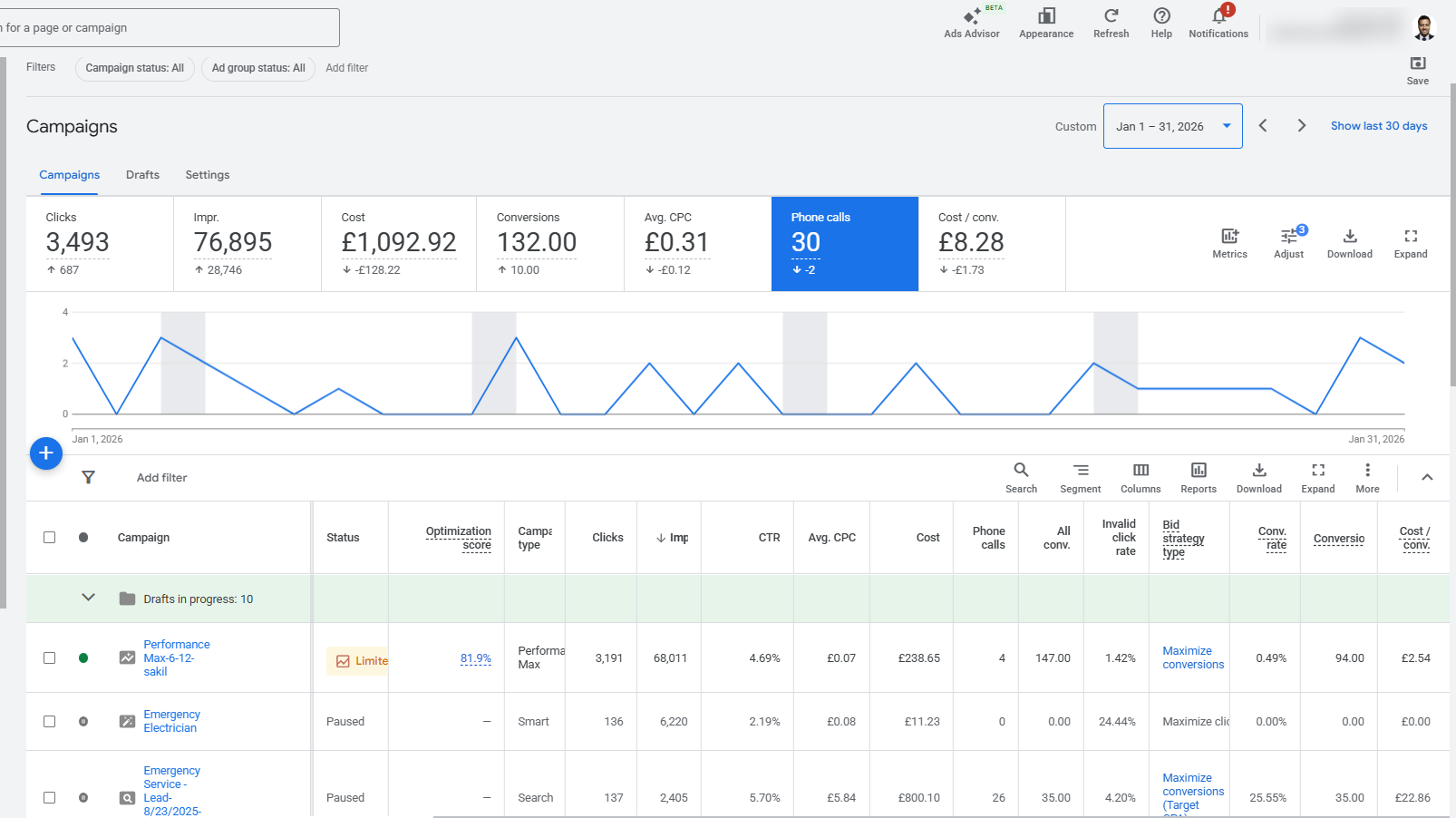Refresh the campaign data

[x=1111, y=23]
